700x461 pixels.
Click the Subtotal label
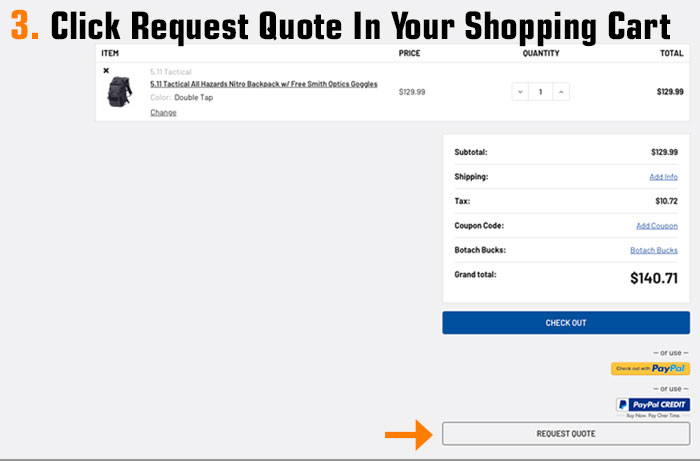click(471, 152)
